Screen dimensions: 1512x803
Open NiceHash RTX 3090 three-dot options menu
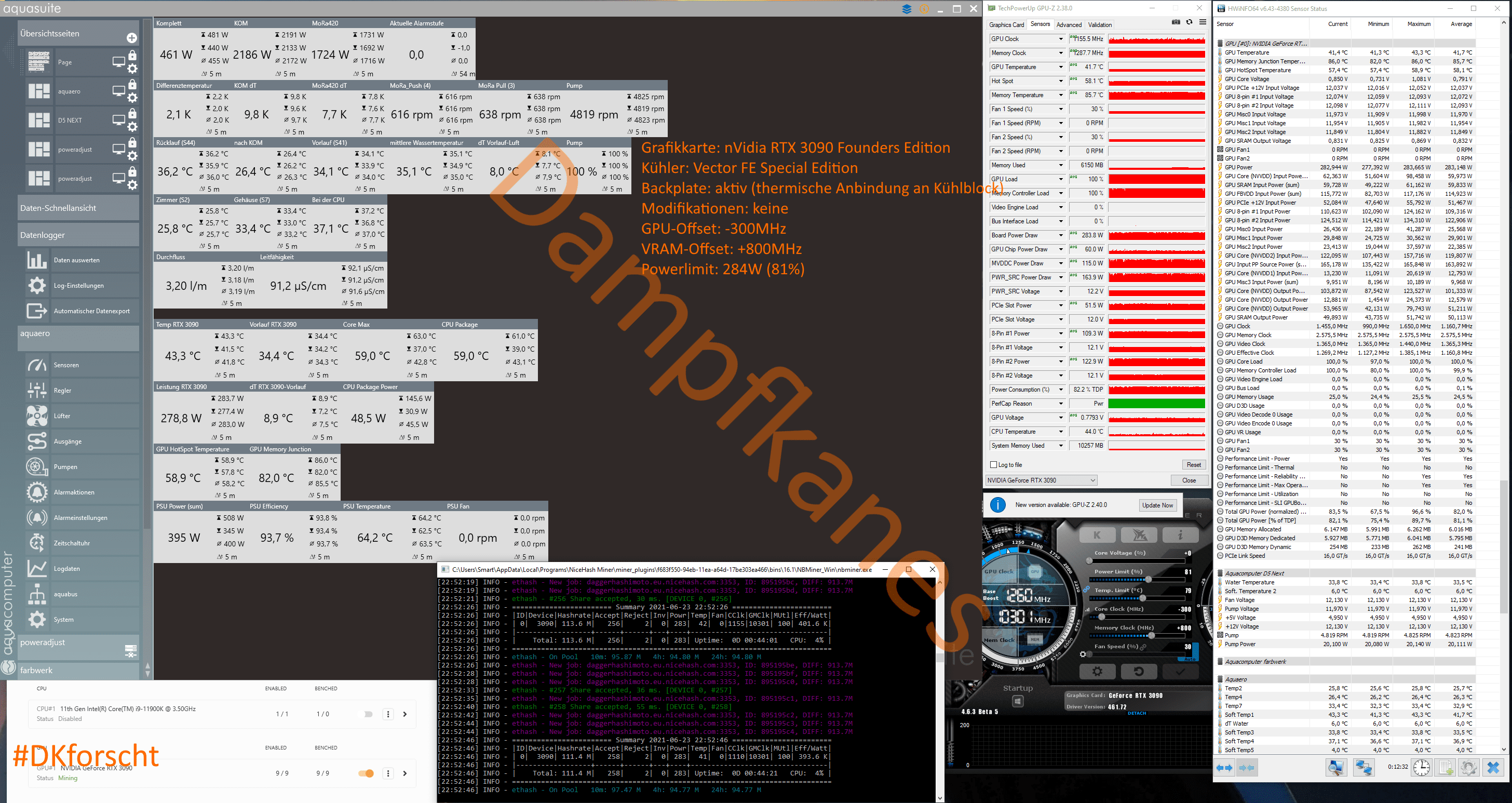tap(388, 773)
